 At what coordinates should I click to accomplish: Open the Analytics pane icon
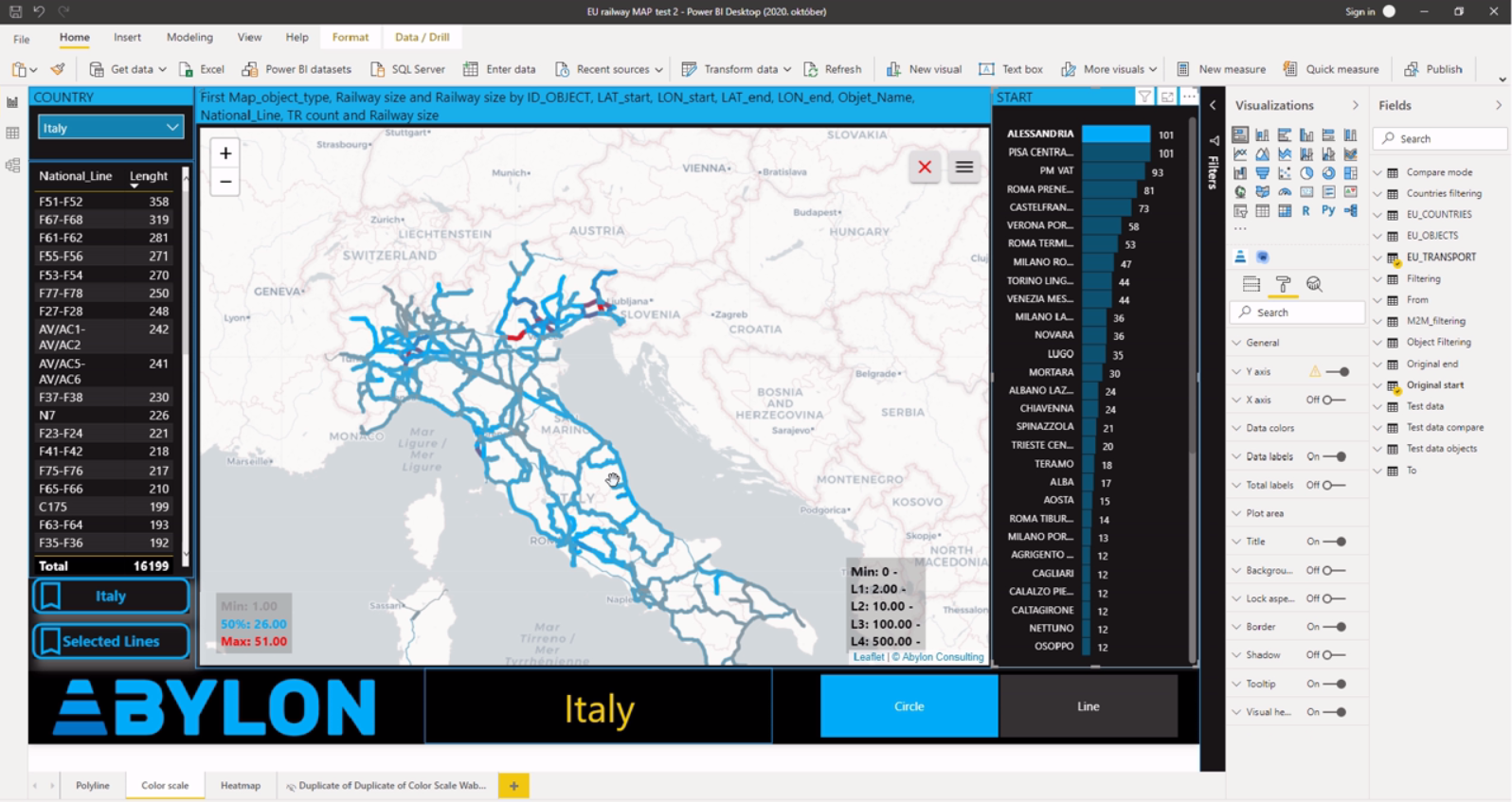(1314, 284)
